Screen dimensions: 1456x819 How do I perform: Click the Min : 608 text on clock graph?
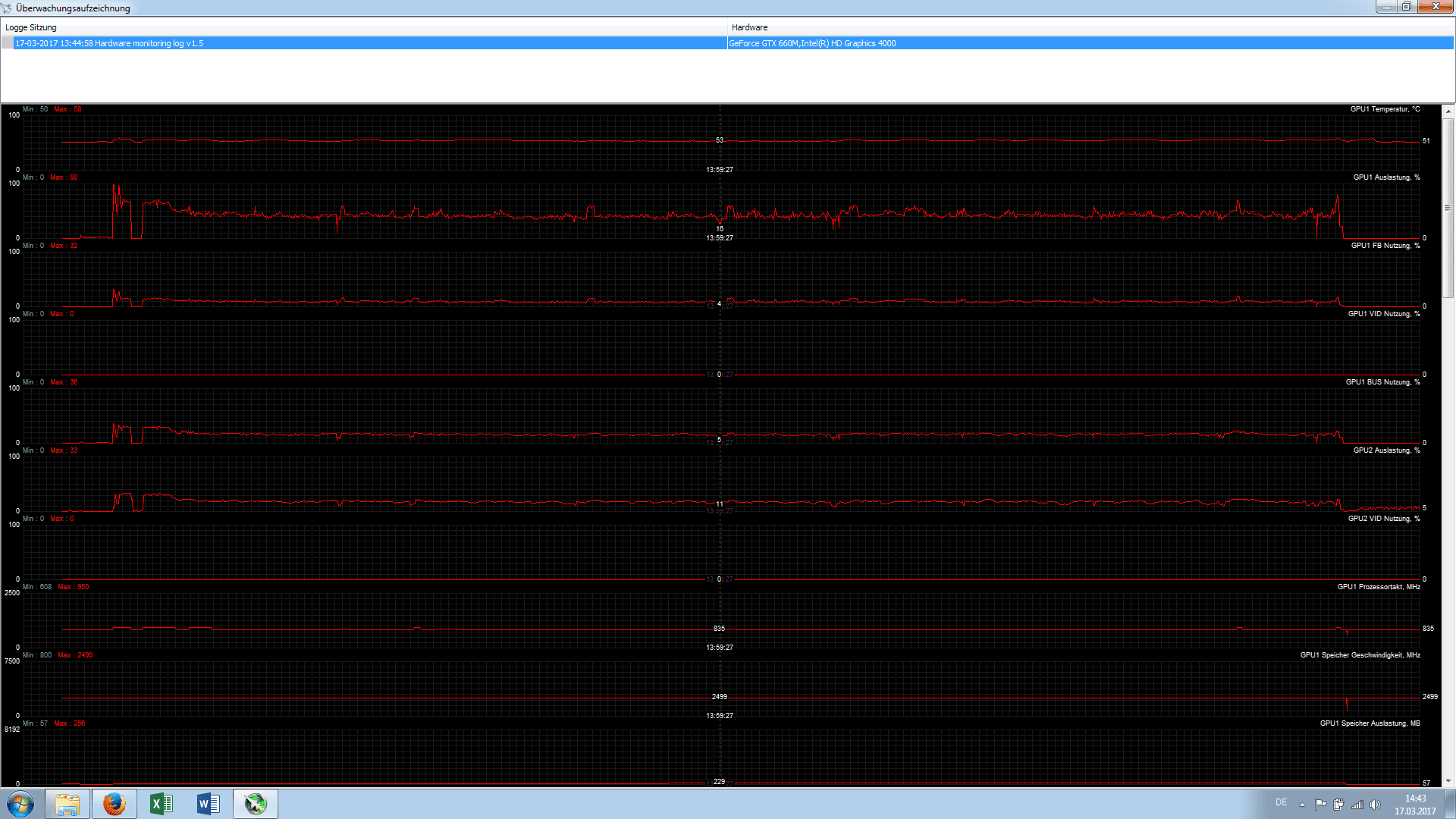pyautogui.click(x=37, y=587)
